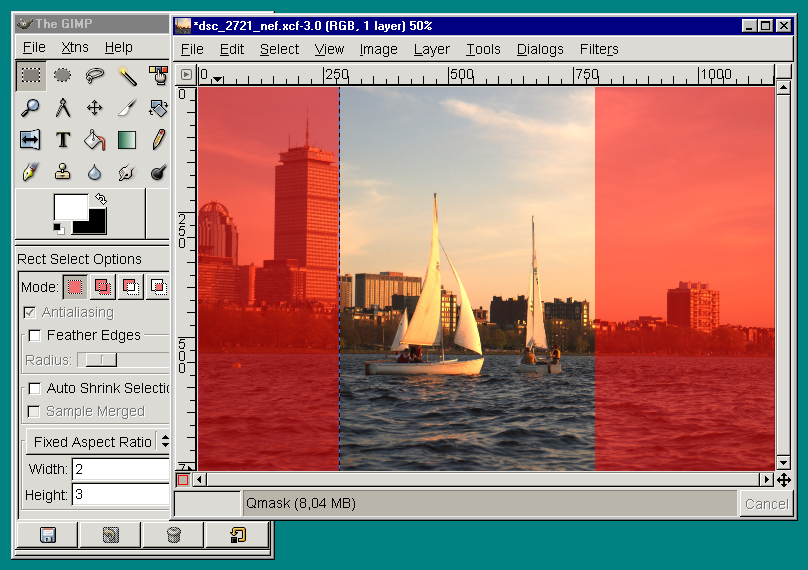Swap foreground and background colors
This screenshot has width=808, height=570.
pyautogui.click(x=101, y=199)
